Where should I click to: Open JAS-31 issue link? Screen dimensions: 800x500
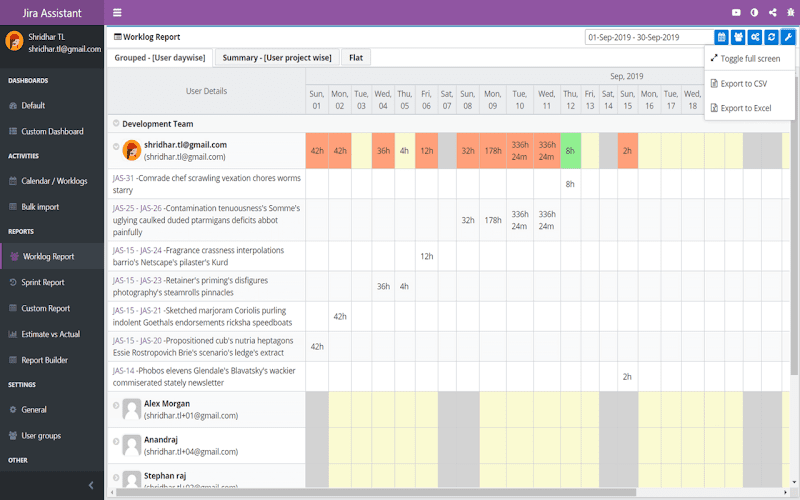click(123, 178)
